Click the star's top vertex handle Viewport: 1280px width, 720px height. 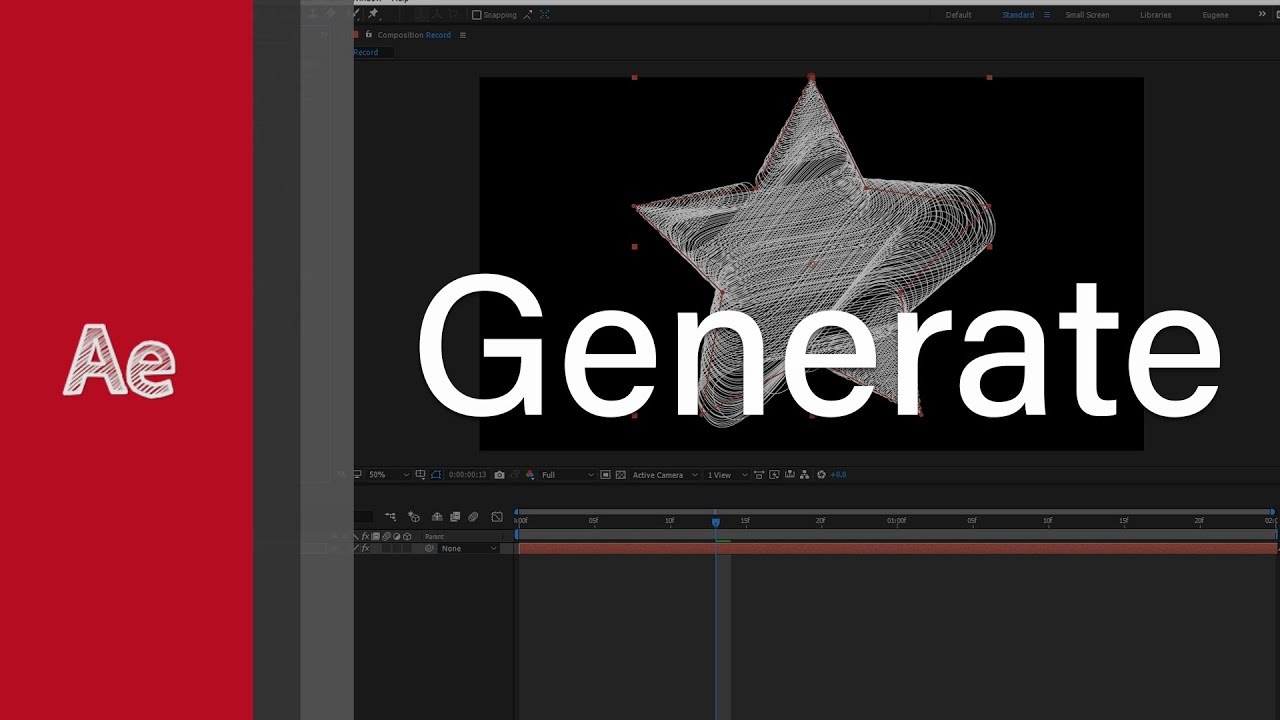[811, 77]
